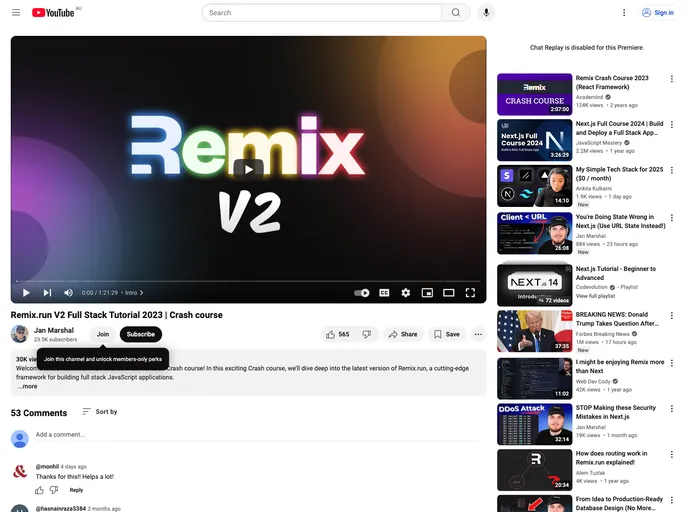The height and width of the screenshot is (512, 688).
Task: Open @monhil commenter profile link
Action: coord(47,466)
